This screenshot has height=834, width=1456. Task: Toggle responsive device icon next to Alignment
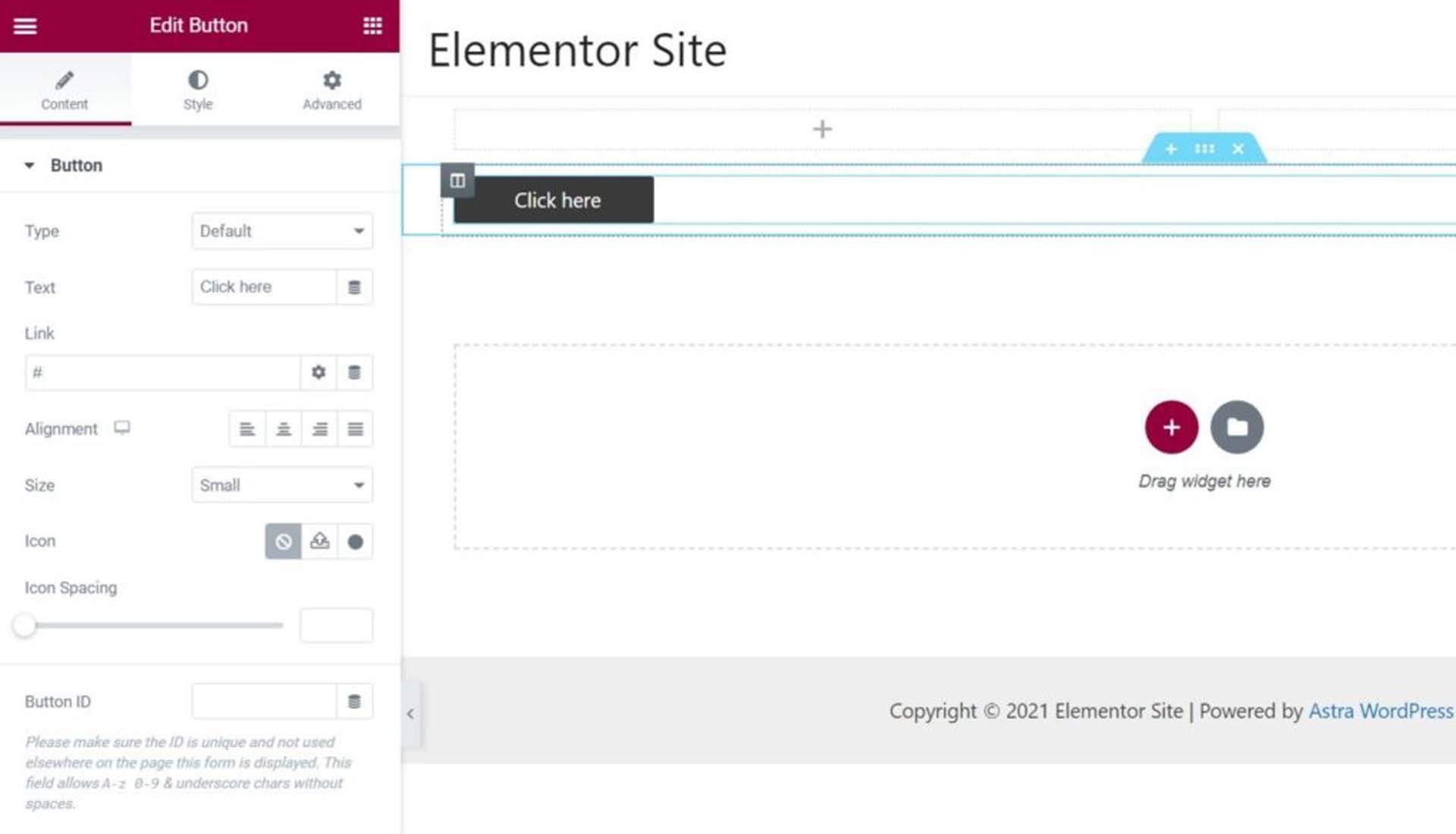[x=122, y=428]
